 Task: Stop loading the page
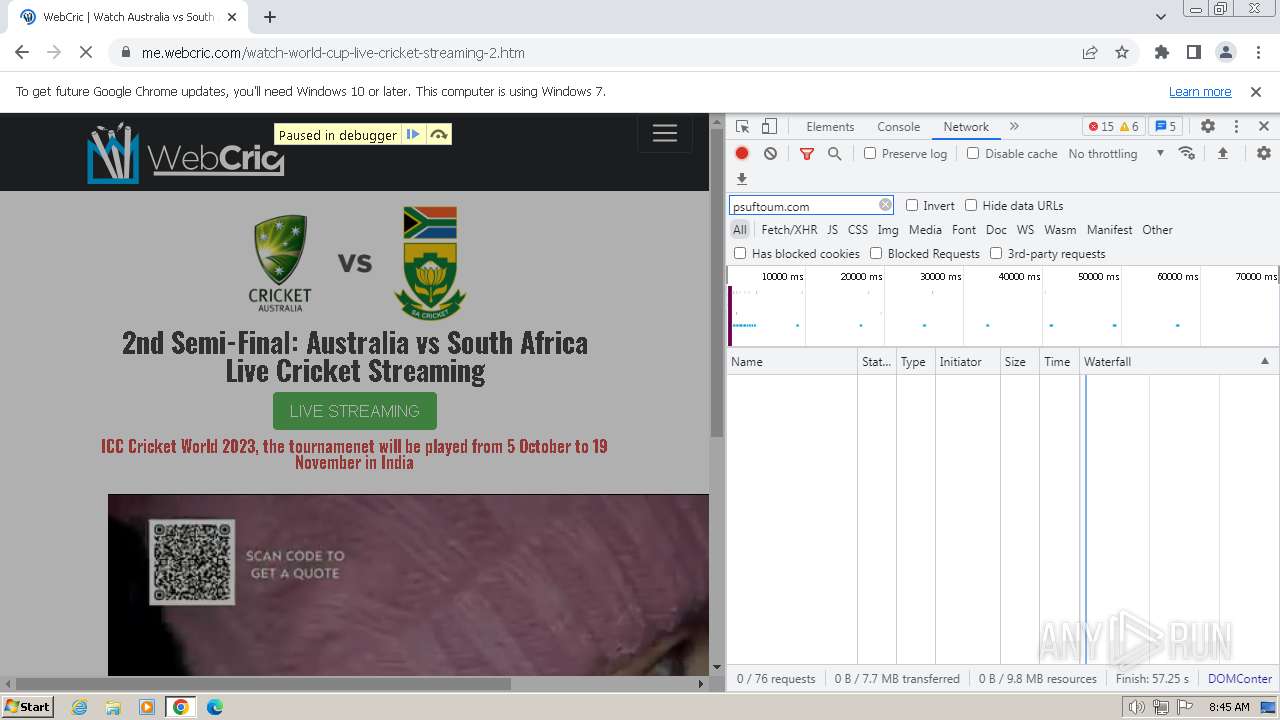click(x=86, y=53)
